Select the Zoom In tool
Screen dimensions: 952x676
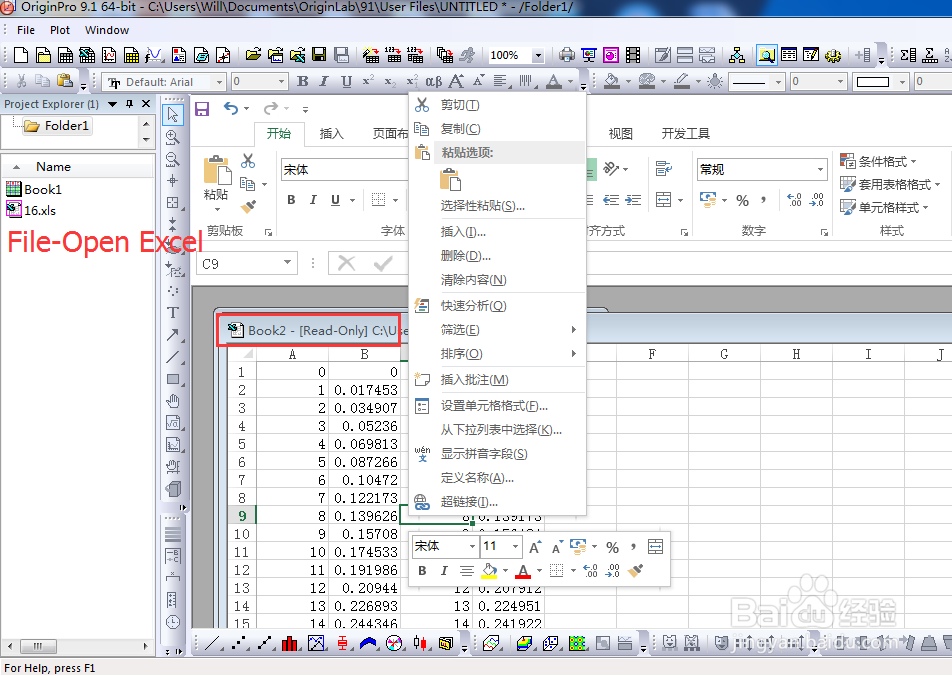(173, 137)
